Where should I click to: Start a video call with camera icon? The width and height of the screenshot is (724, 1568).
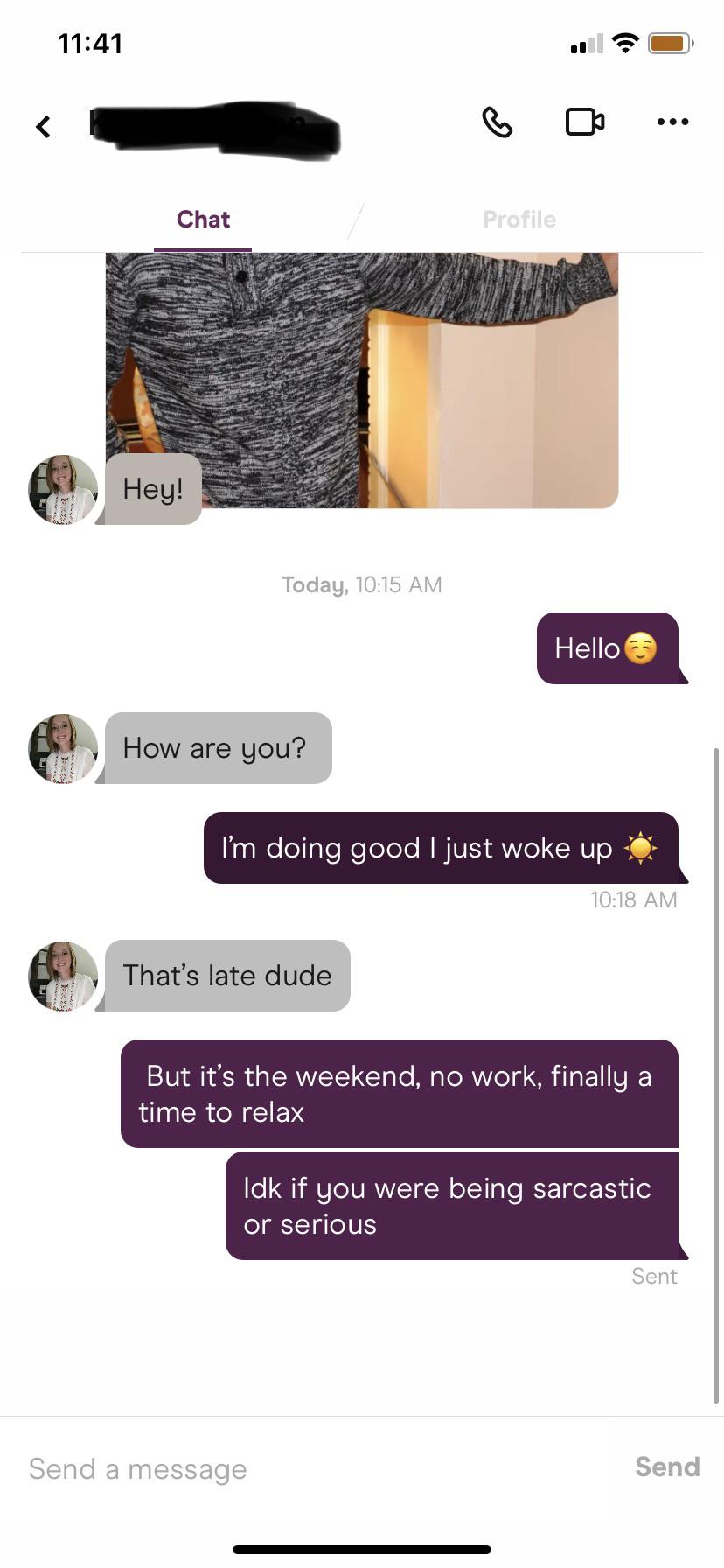[x=585, y=122]
